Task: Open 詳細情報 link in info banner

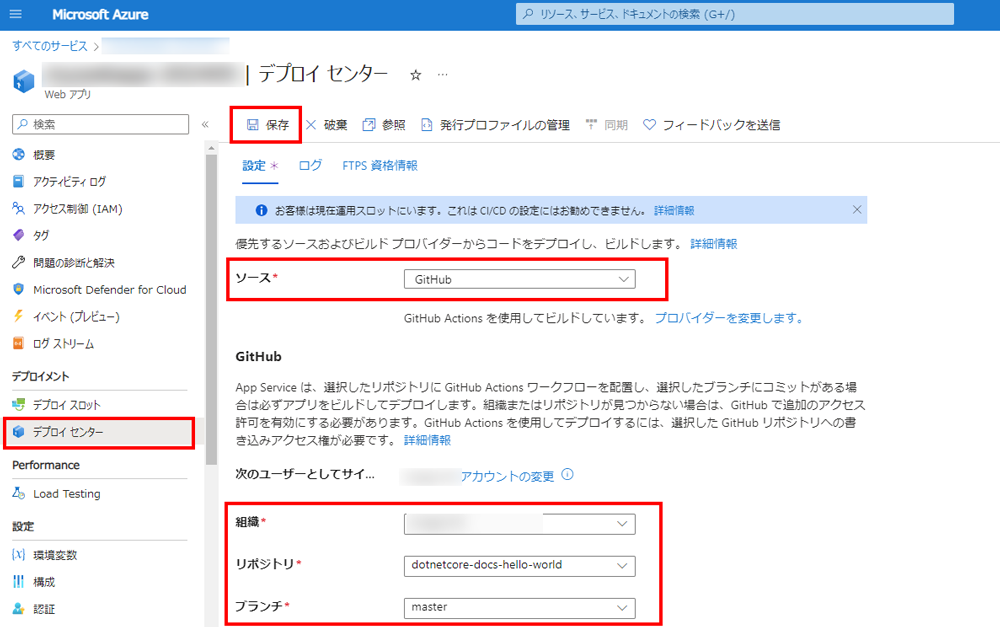Action: tap(674, 210)
